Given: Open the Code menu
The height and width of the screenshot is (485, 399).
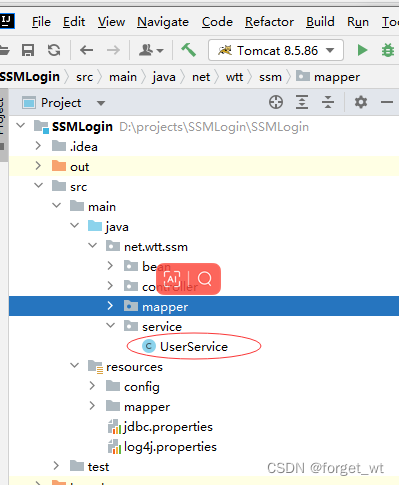Looking at the screenshot, I should click(x=217, y=22).
